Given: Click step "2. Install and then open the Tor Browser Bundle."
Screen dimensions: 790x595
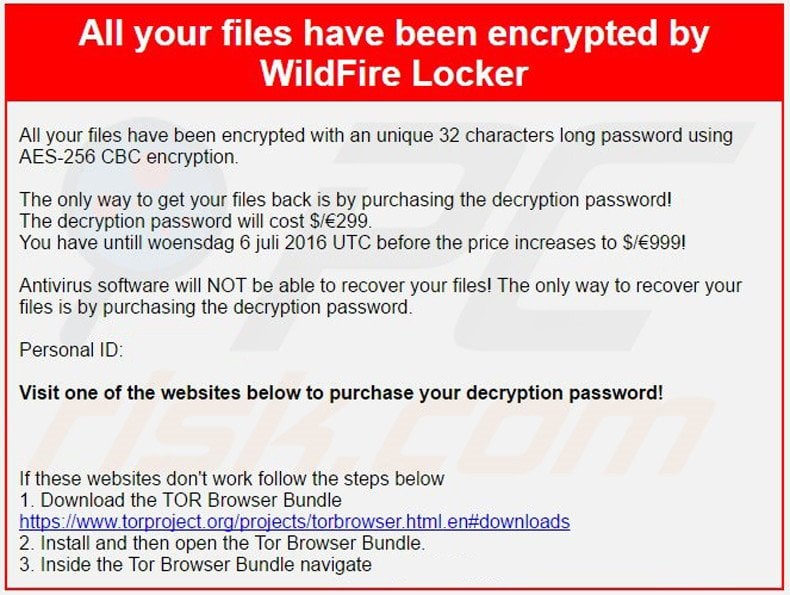Looking at the screenshot, I should pyautogui.click(x=222, y=544).
